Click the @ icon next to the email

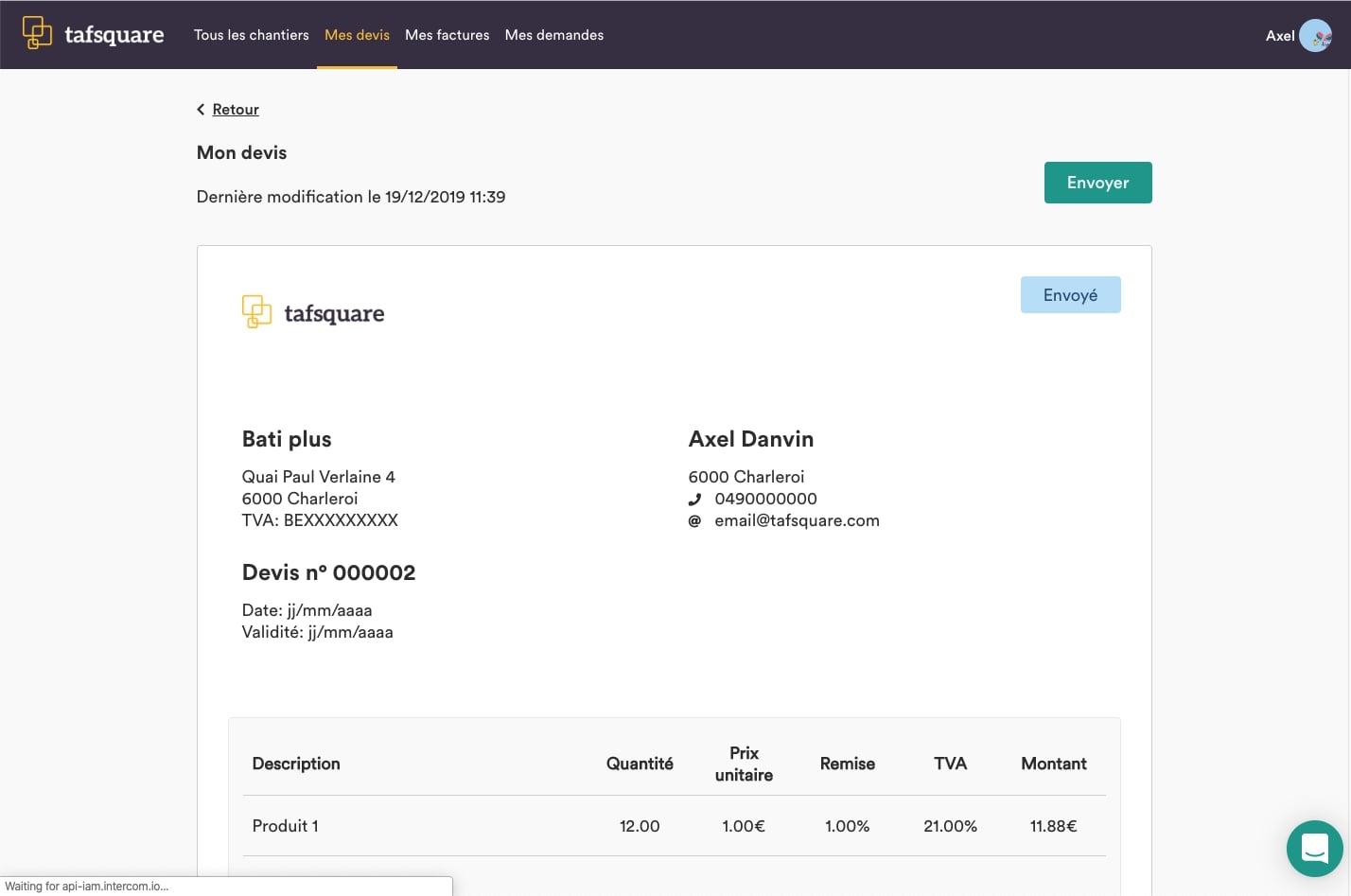point(694,521)
